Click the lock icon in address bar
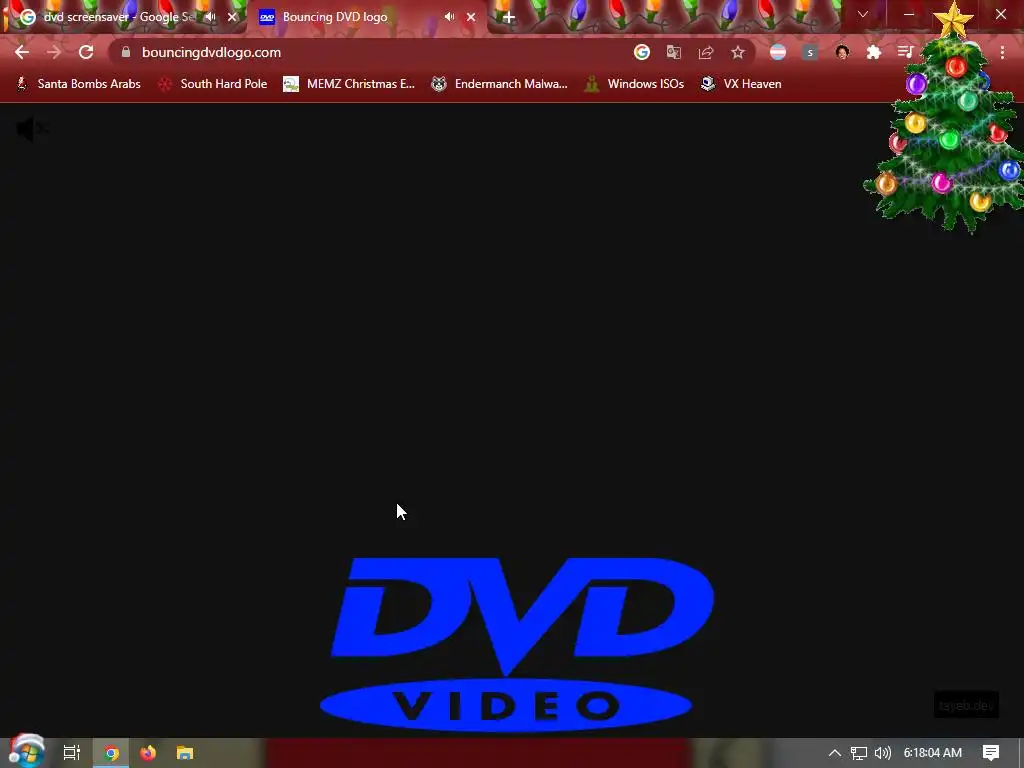1024x768 pixels. pyautogui.click(x=126, y=52)
